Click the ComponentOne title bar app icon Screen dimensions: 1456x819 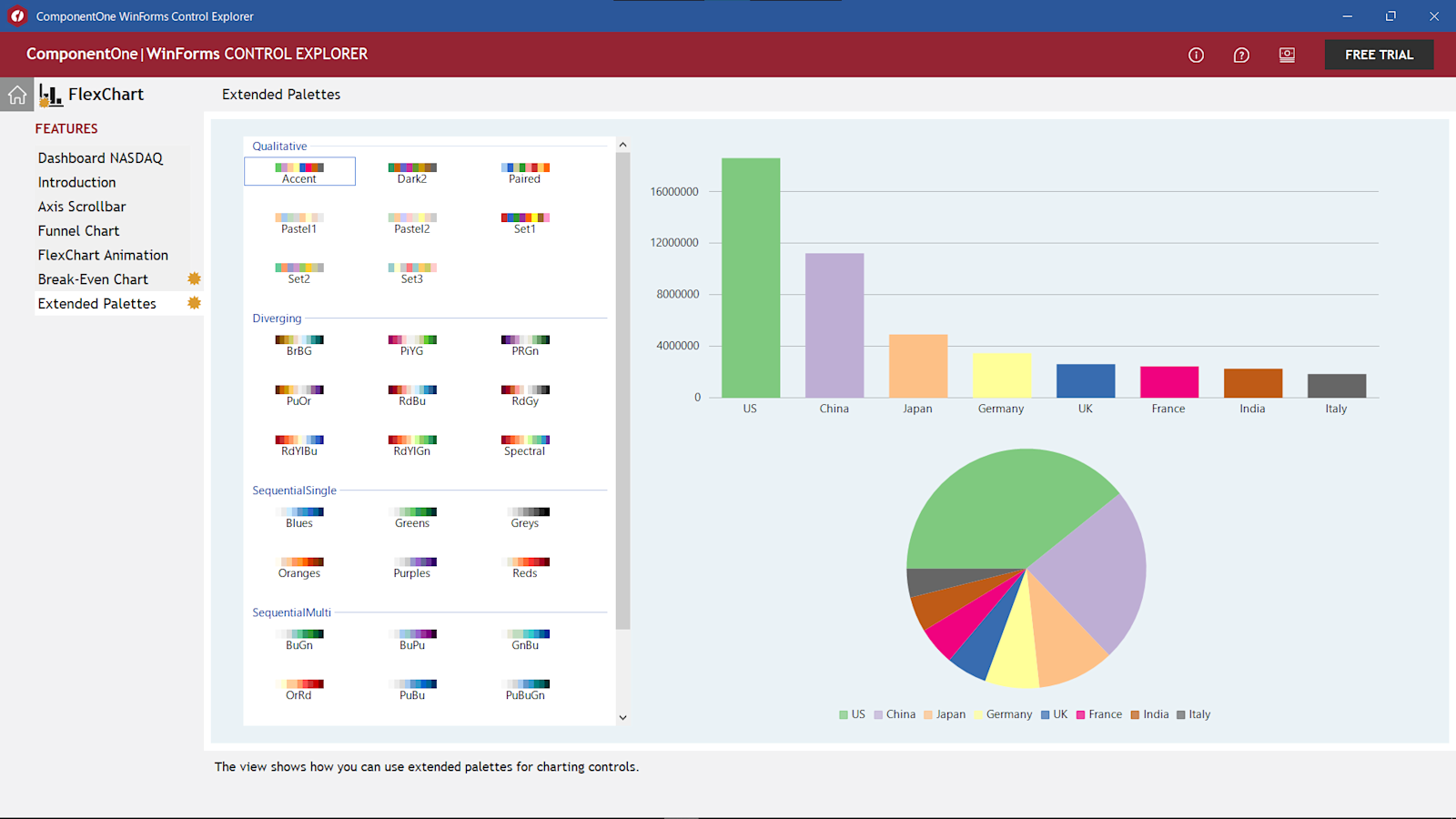pos(17,15)
